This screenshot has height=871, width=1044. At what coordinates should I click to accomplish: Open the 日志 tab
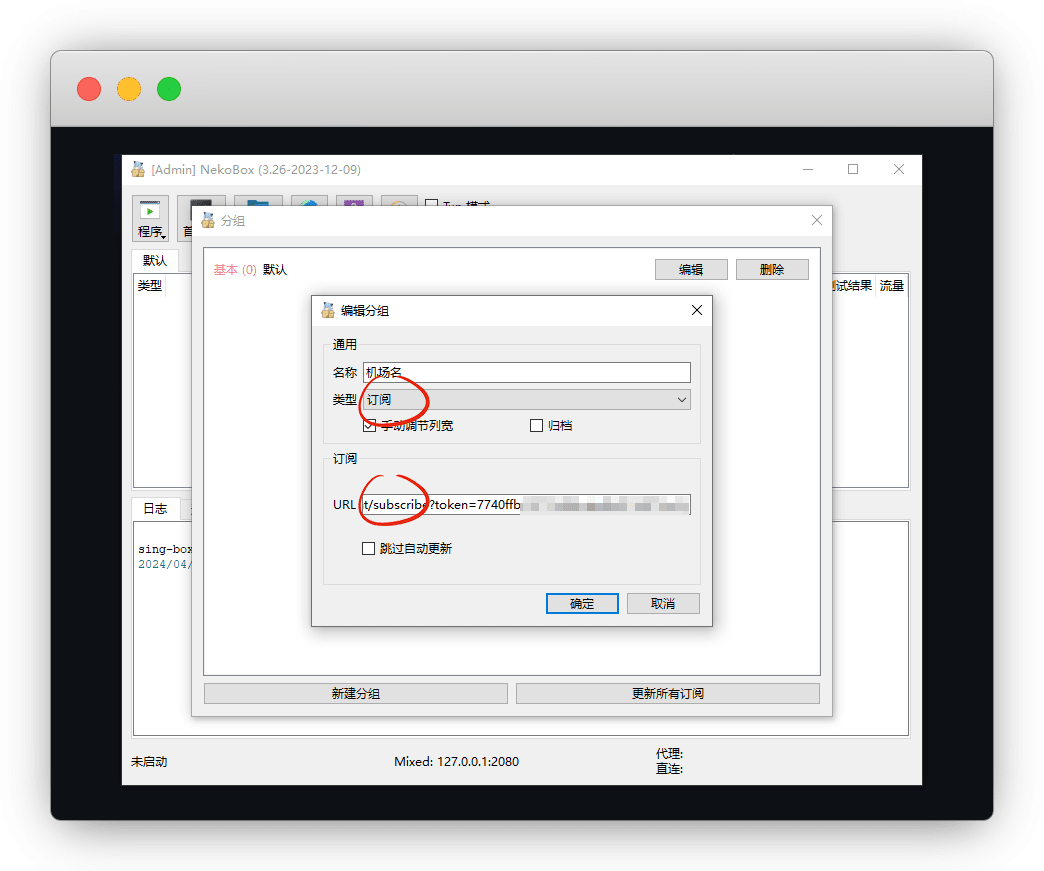(x=155, y=508)
